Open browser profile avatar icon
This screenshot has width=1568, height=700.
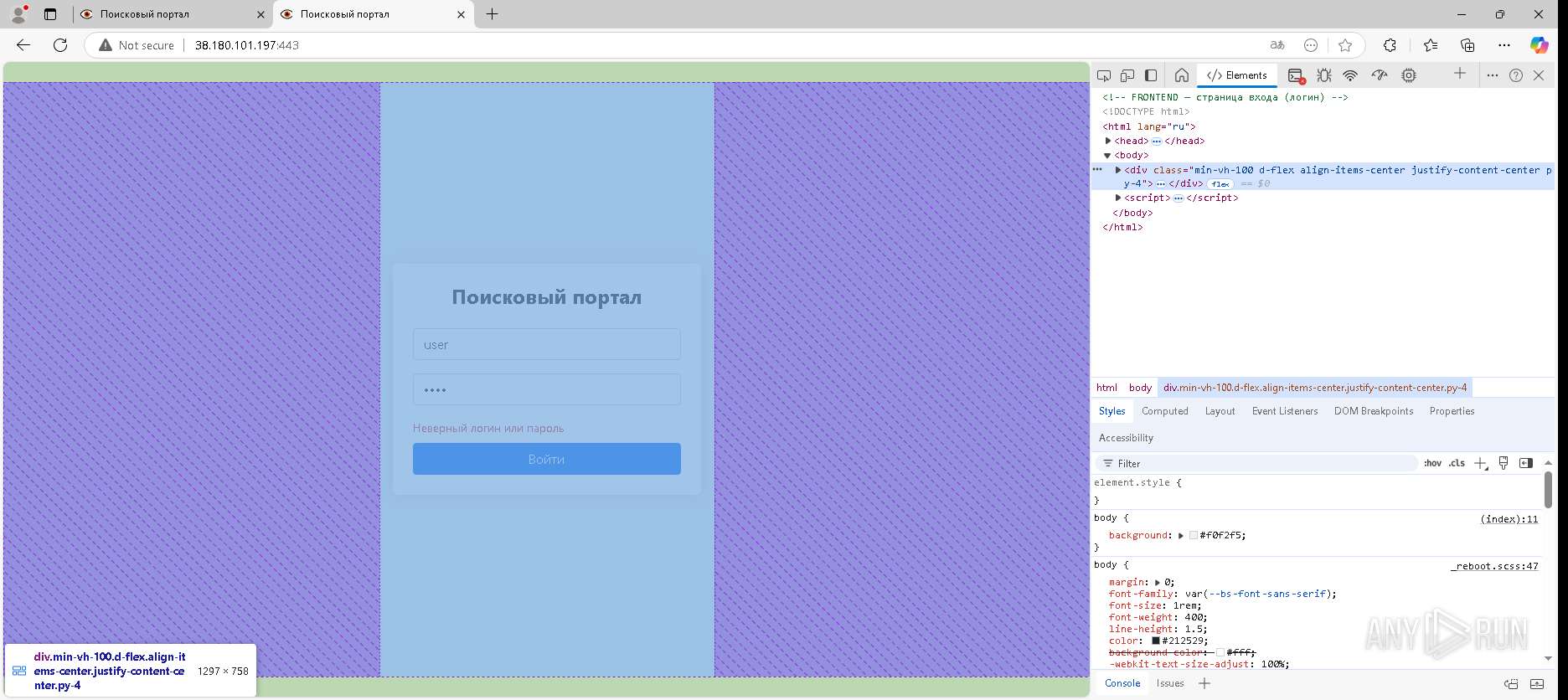pos(18,14)
